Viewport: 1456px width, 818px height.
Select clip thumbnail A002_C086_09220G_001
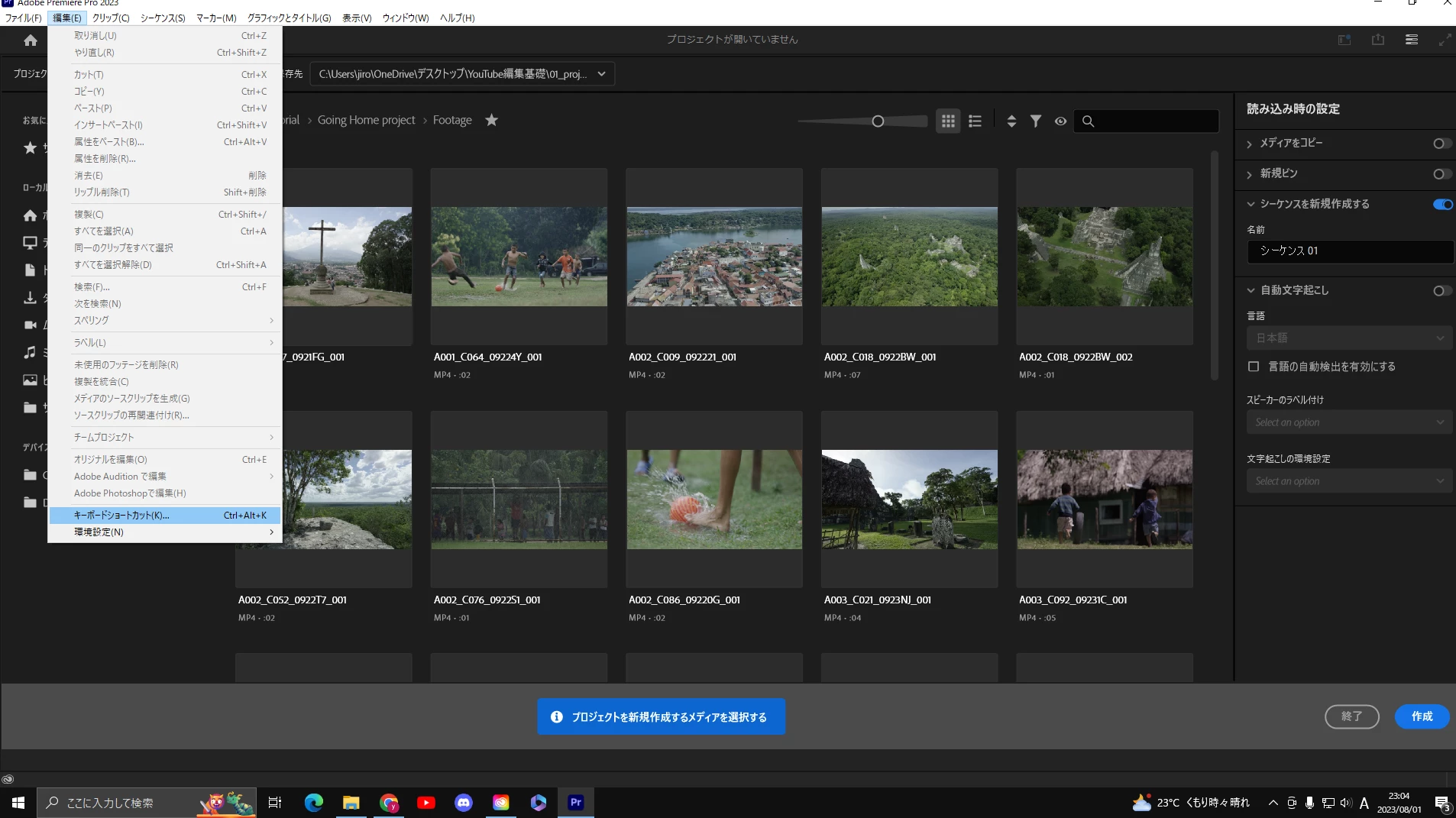click(714, 500)
